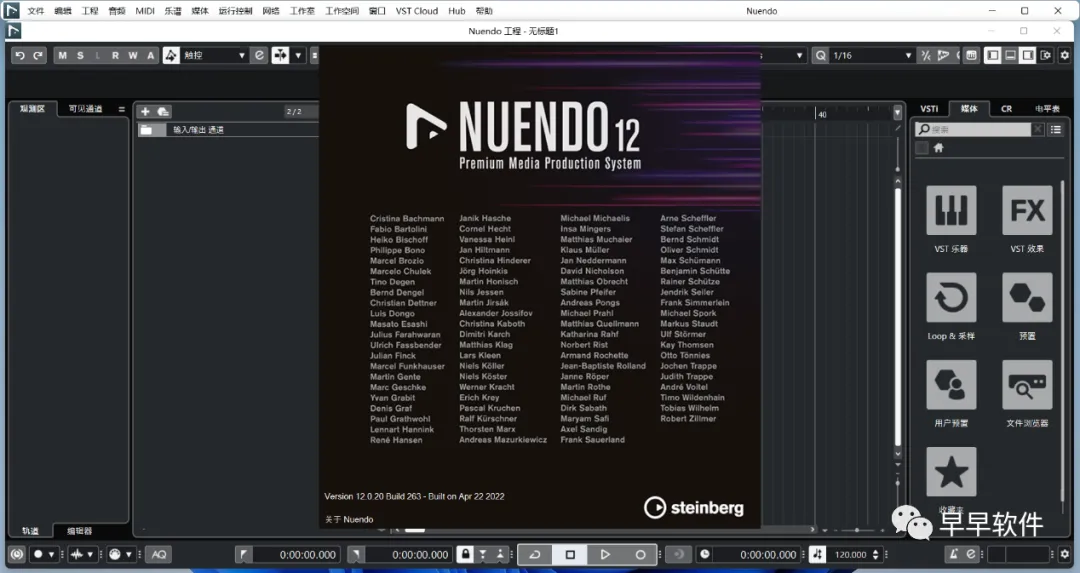Viewport: 1080px width, 573px height.
Task: Open toolbar setup gear at top right
Action: [x=1065, y=55]
